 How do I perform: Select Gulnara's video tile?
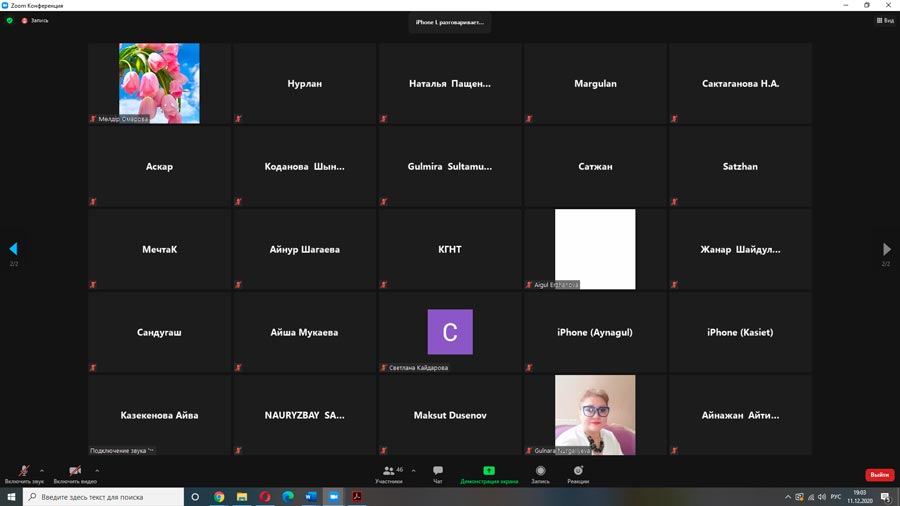coord(595,415)
